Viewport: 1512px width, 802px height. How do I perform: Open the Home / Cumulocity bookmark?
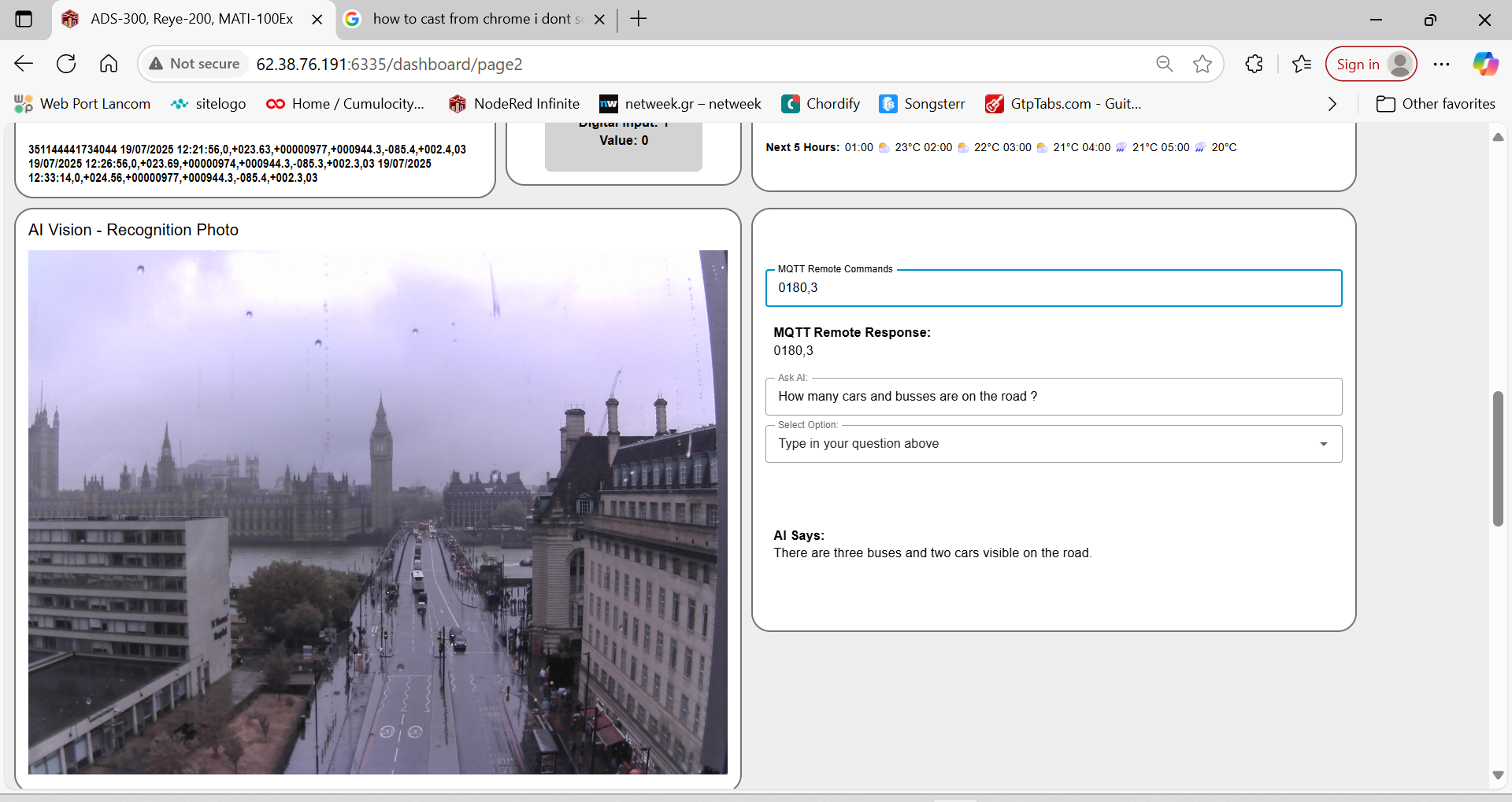[x=345, y=104]
